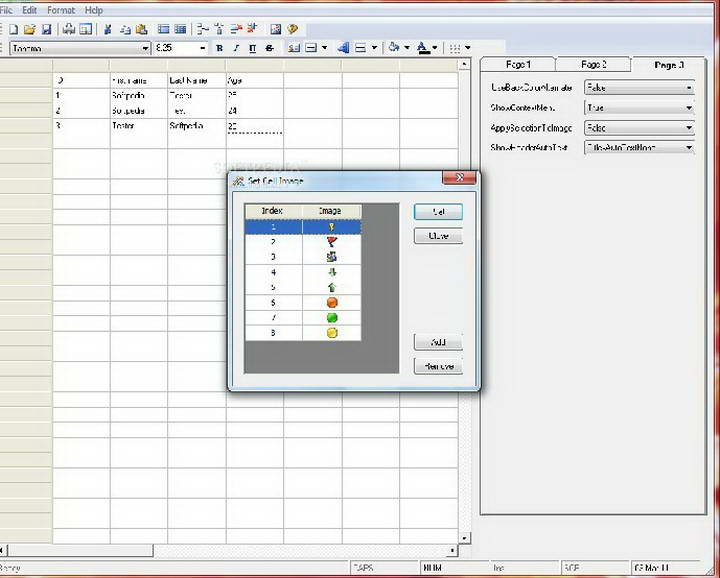Image resolution: width=720 pixels, height=578 pixels.
Task: Click the Save floppy disk icon
Action: coord(46,30)
